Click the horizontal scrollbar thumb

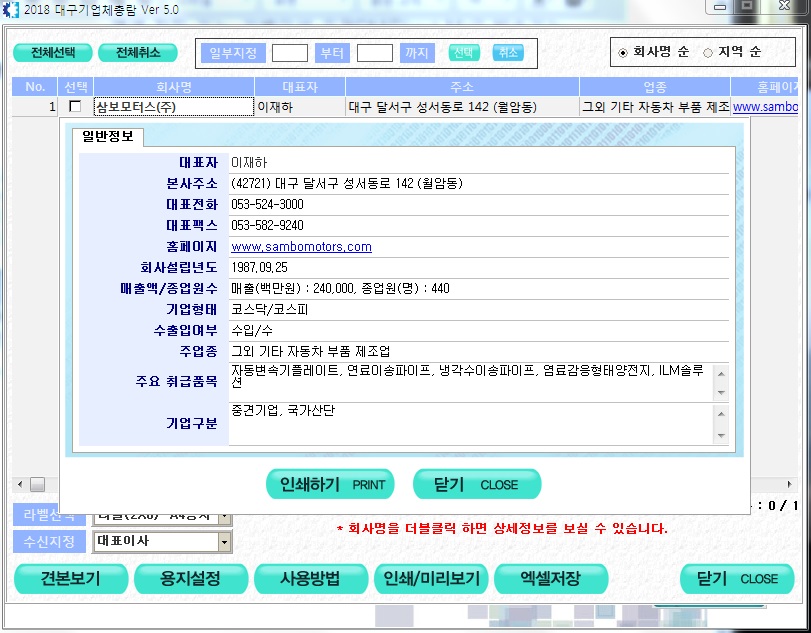(37, 485)
